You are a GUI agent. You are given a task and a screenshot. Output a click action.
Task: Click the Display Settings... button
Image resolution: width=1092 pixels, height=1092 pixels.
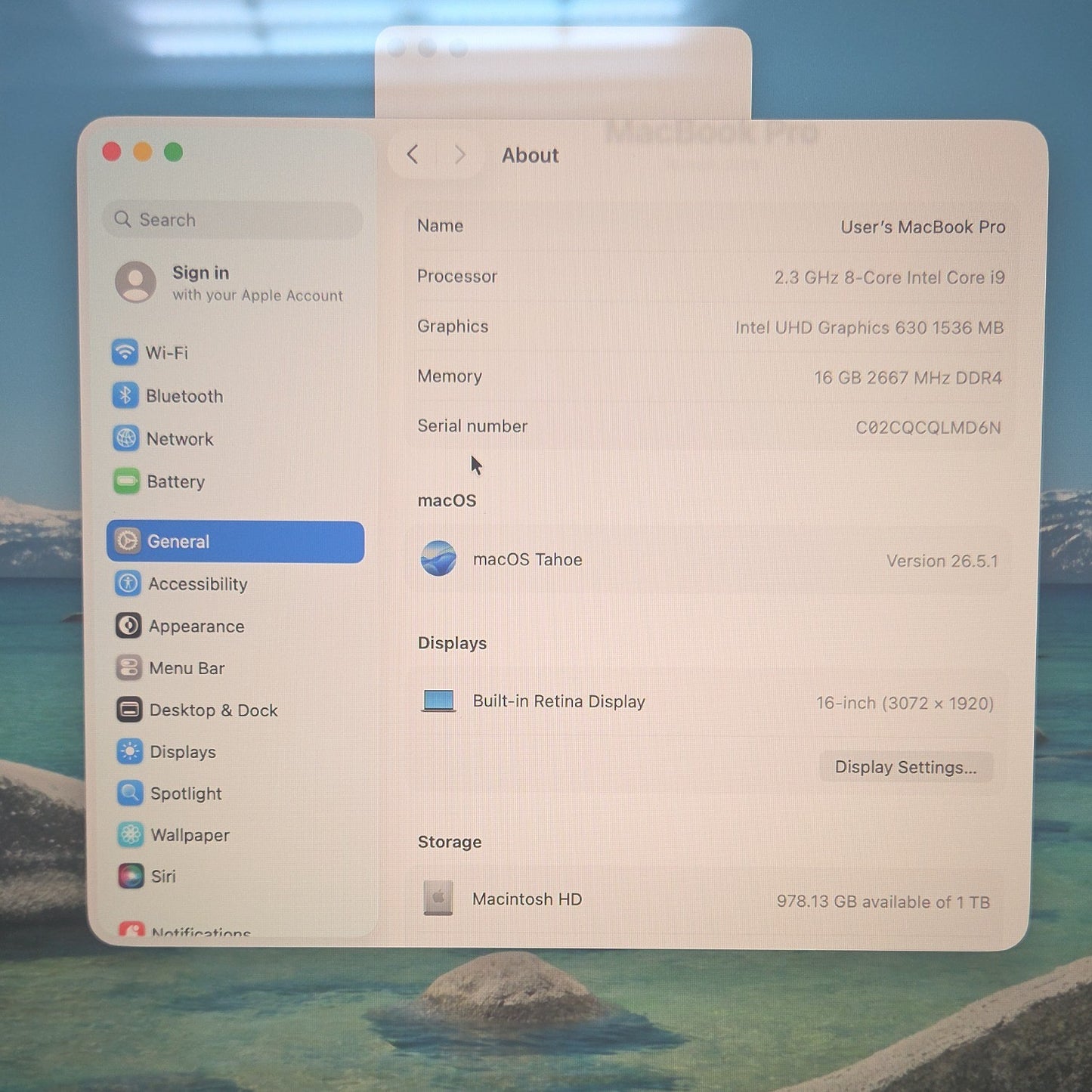click(905, 767)
